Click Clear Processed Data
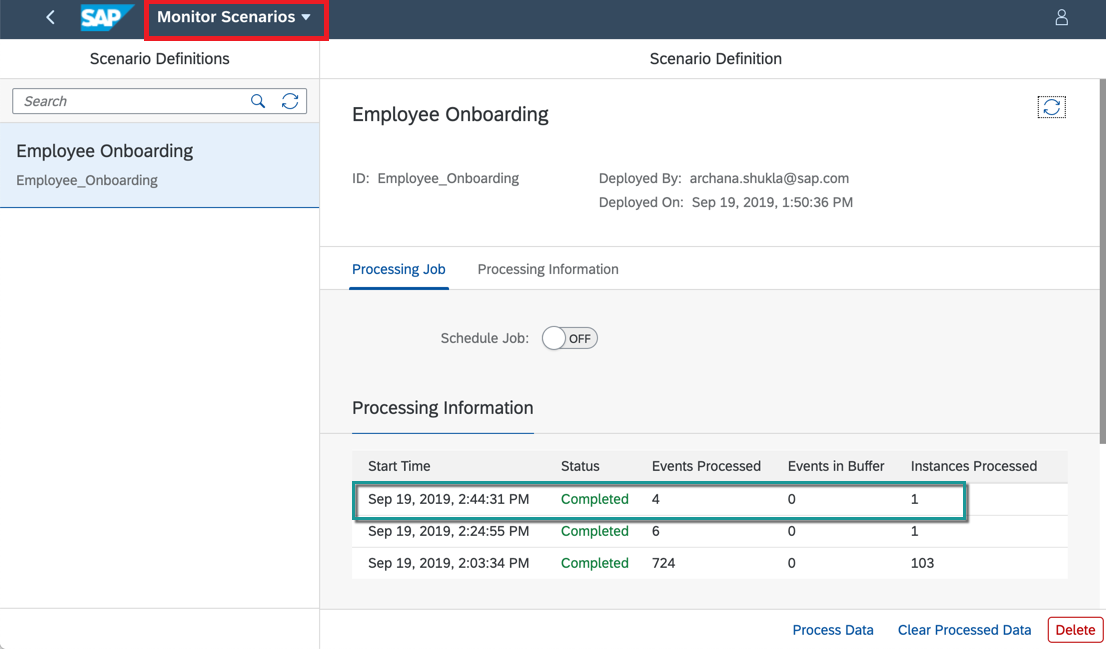 [x=963, y=630]
